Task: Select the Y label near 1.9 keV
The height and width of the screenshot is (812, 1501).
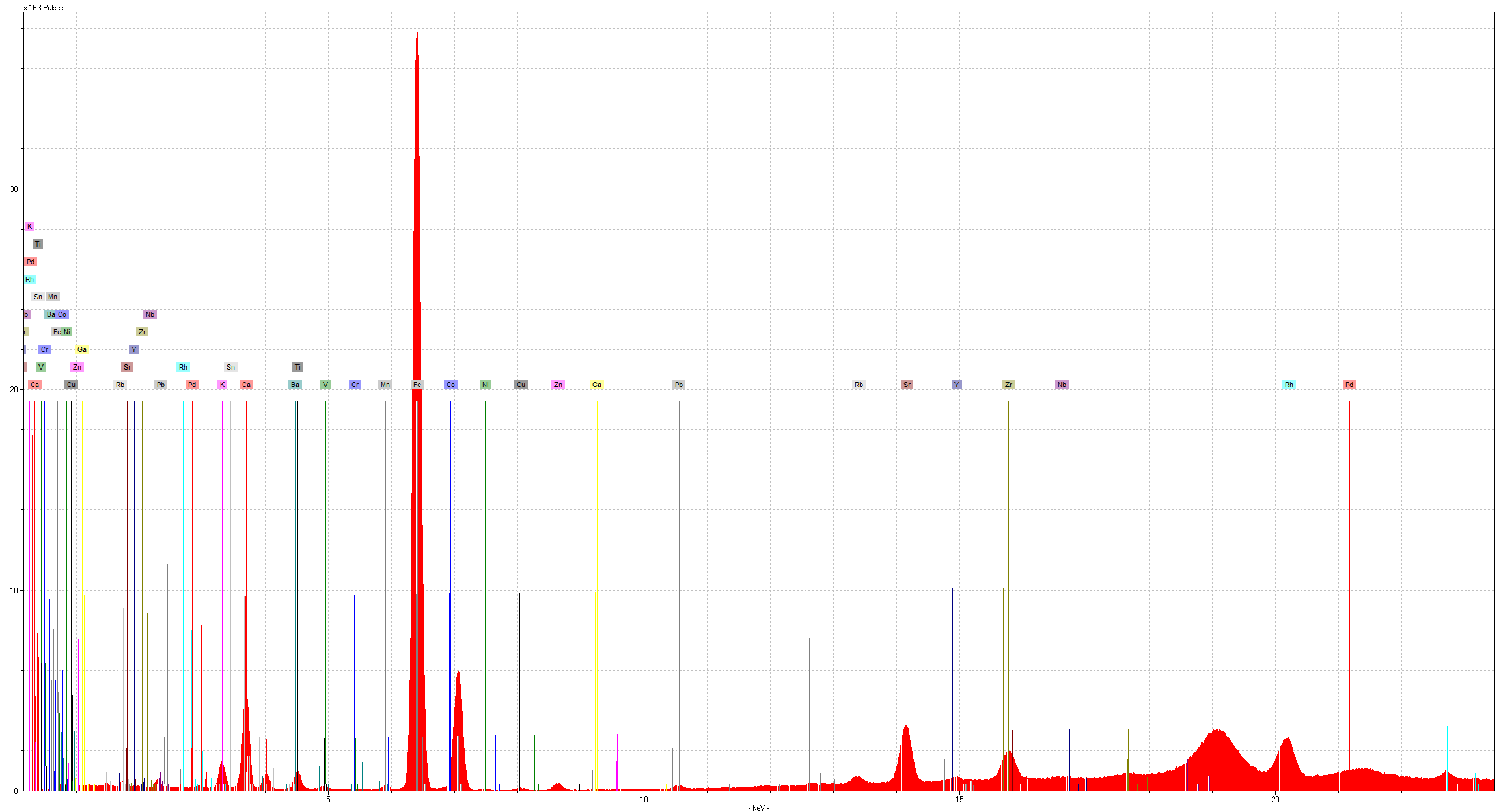Action: point(134,349)
